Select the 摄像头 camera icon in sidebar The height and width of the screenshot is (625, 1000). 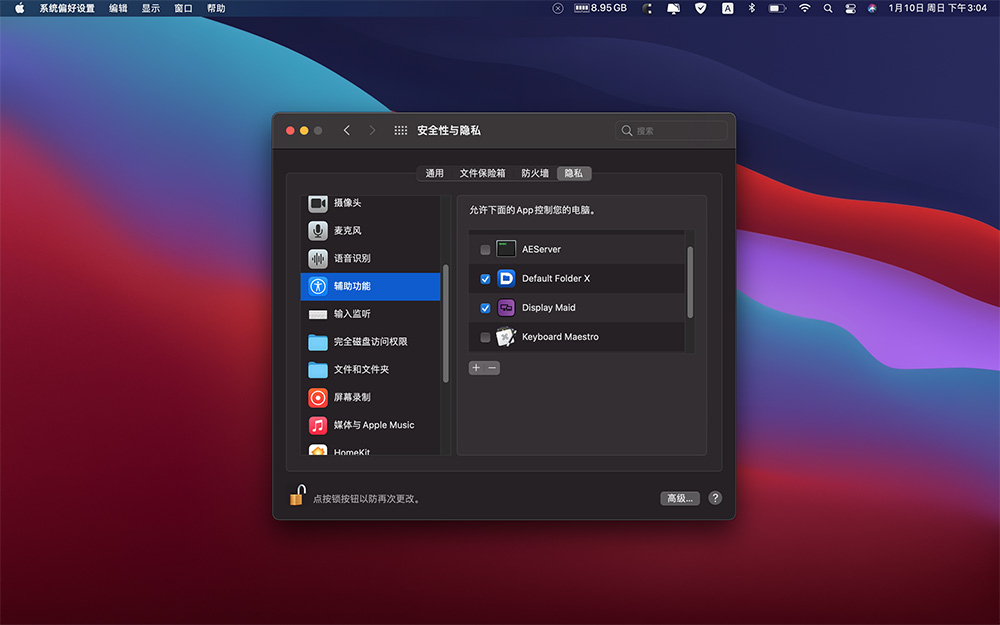tap(318, 203)
